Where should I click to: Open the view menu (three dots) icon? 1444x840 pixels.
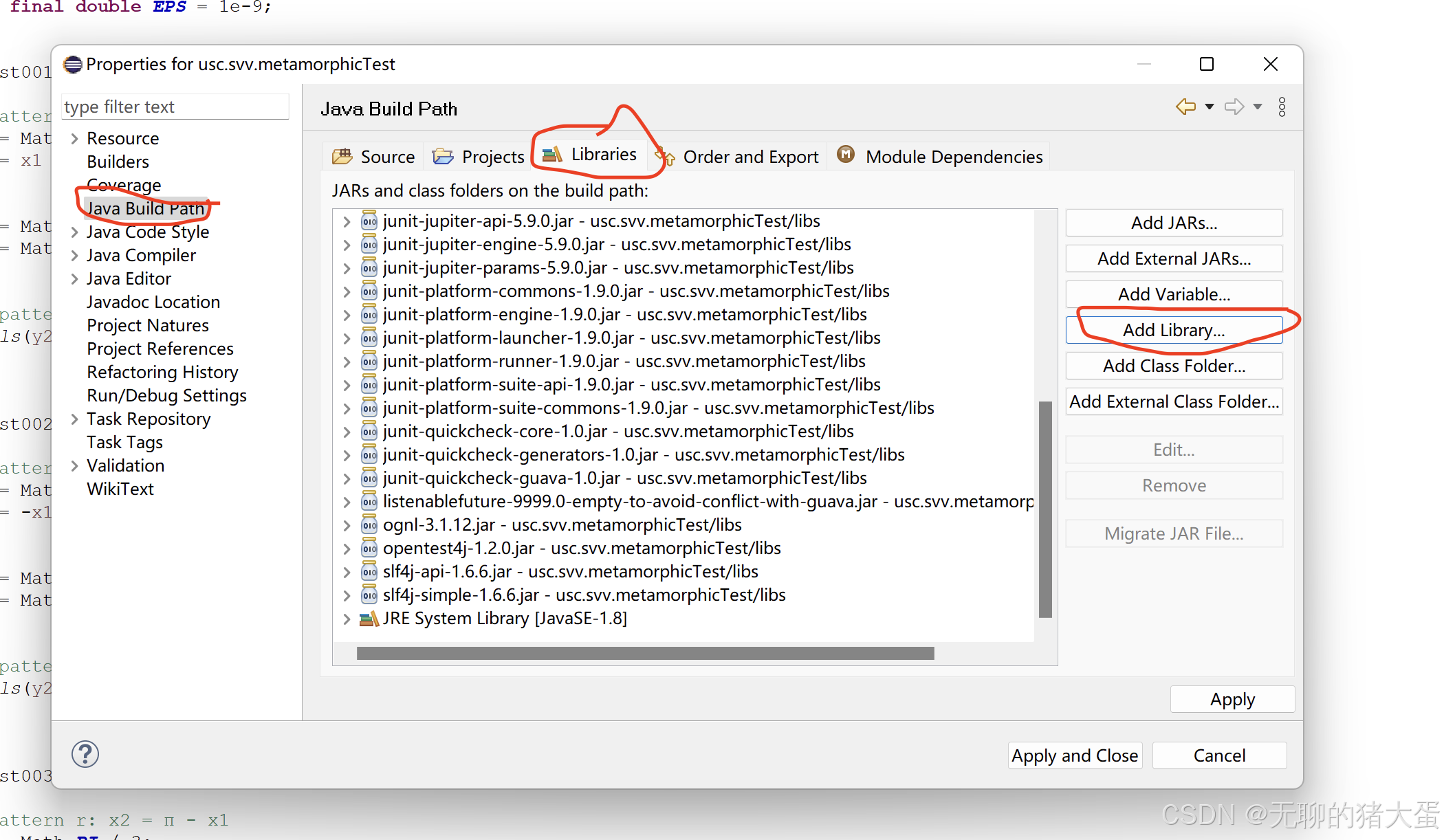[1282, 107]
